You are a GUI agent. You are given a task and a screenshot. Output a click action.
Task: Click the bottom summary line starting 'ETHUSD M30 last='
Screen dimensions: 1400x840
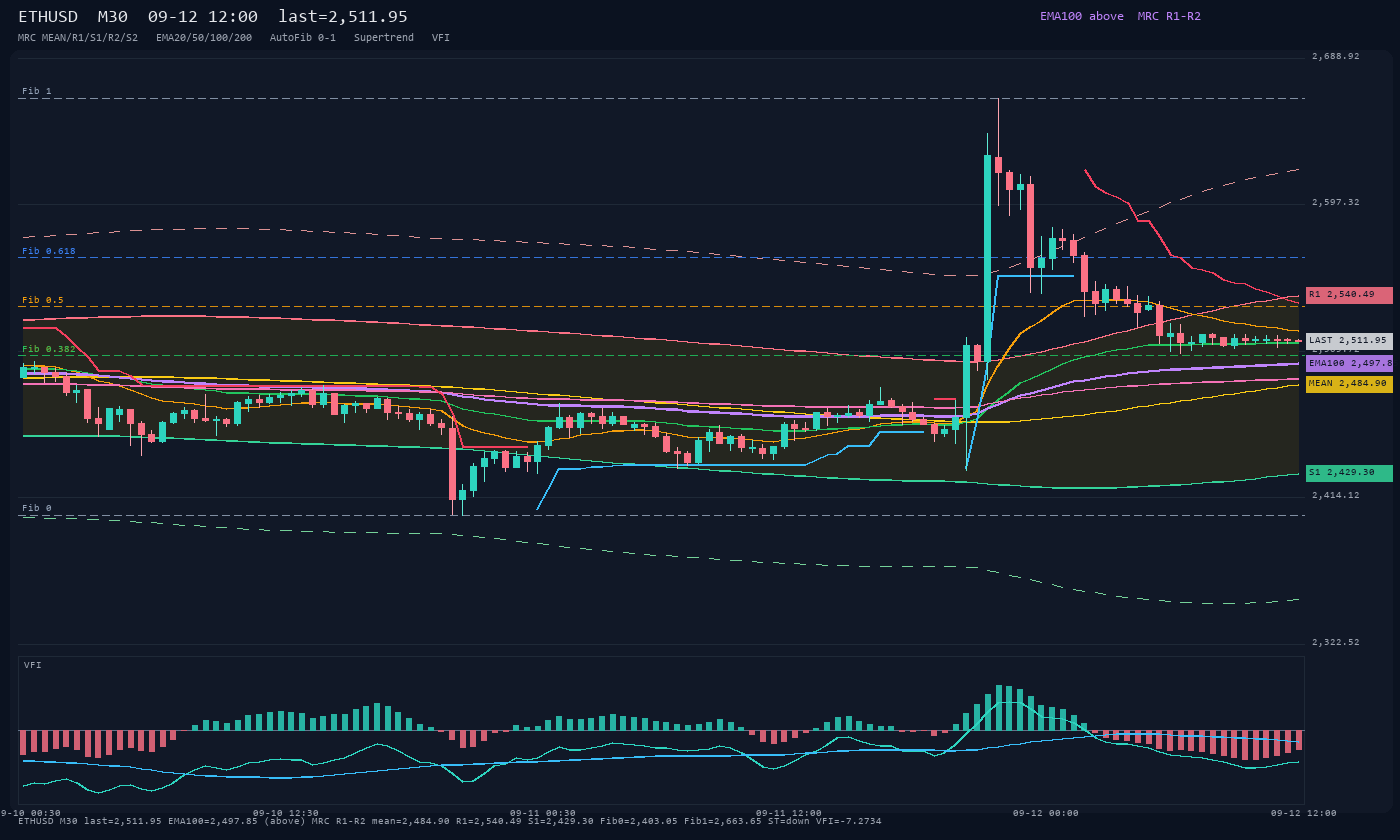tap(450, 821)
